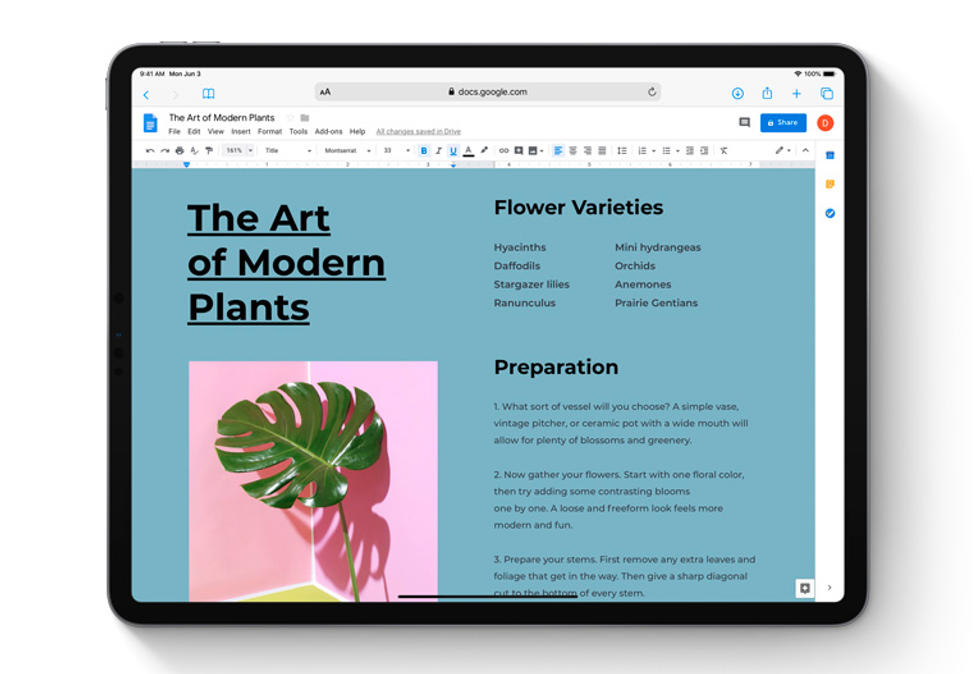The width and height of the screenshot is (980, 674).
Task: Insert a comment using the comment icon
Action: (518, 151)
